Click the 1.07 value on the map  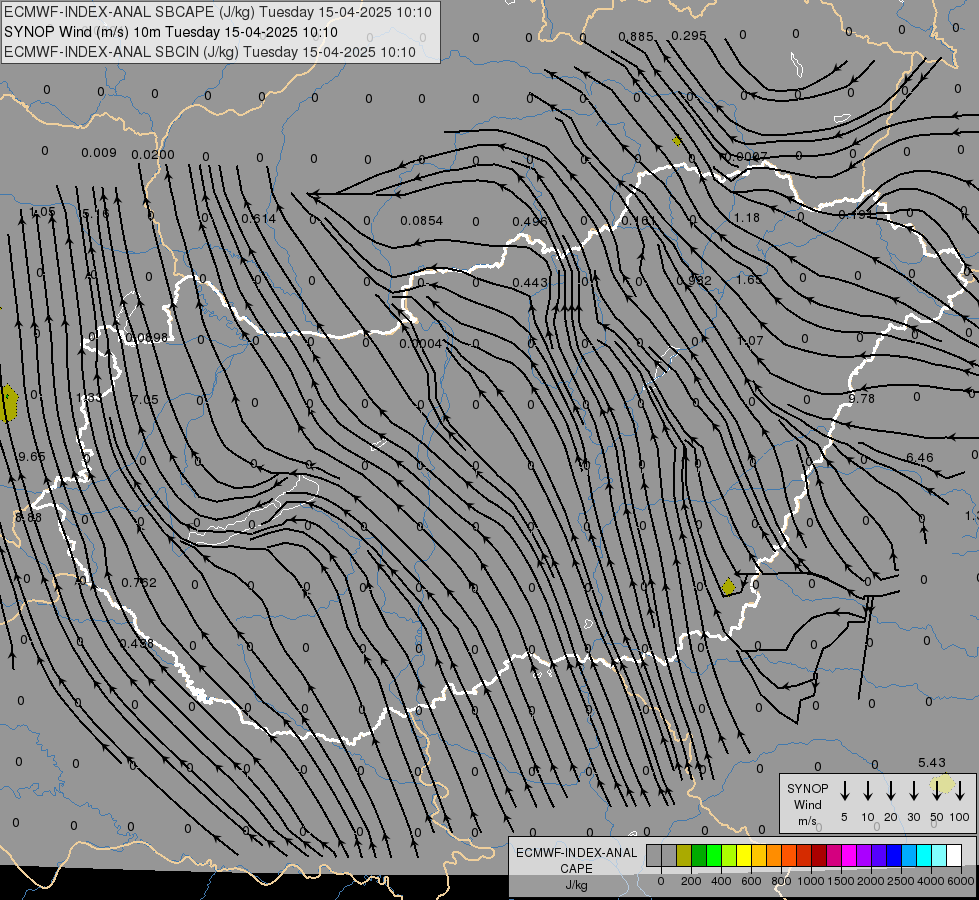(750, 340)
